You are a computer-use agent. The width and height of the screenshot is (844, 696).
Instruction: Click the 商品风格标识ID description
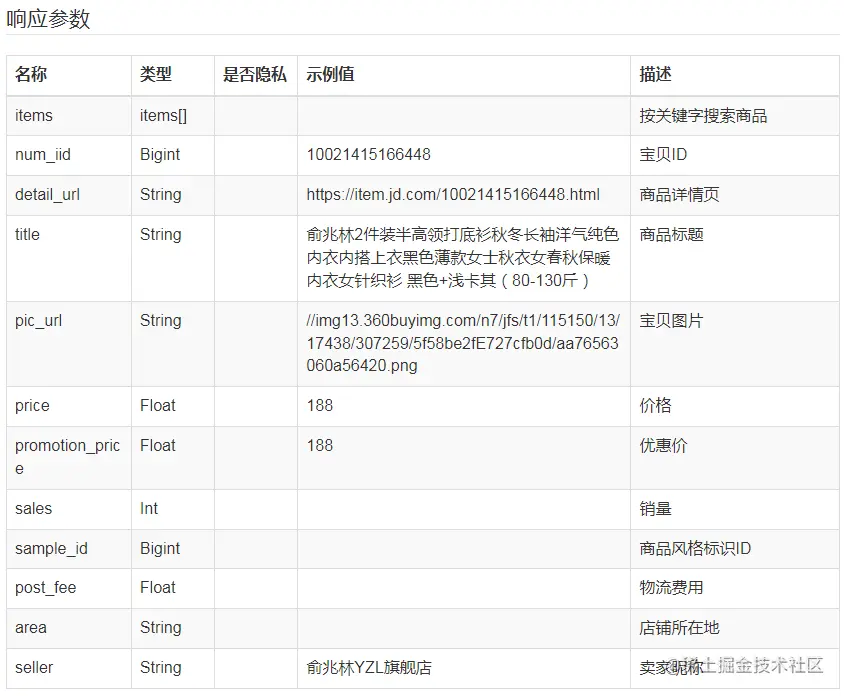[x=695, y=549]
